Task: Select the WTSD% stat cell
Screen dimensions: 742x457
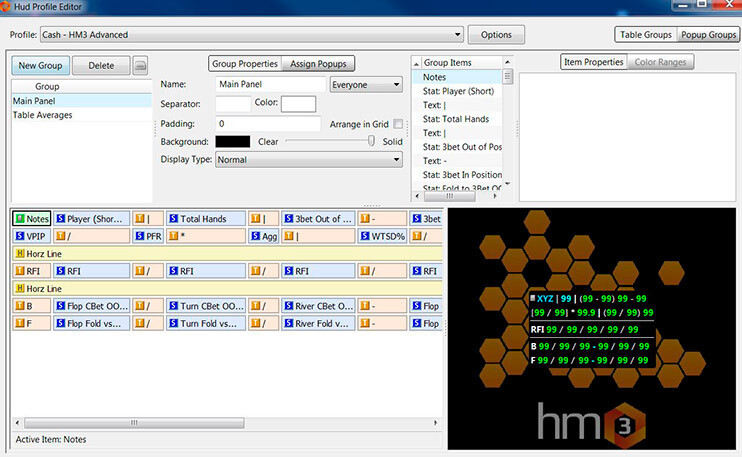Action: click(x=382, y=236)
